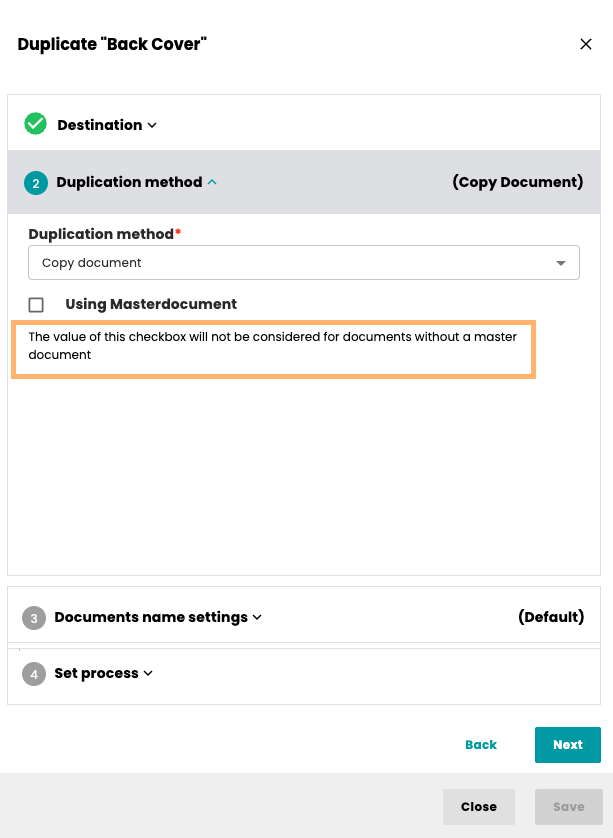The height and width of the screenshot is (838, 613).
Task: Expand the Destination section chevron
Action: [x=152, y=125]
